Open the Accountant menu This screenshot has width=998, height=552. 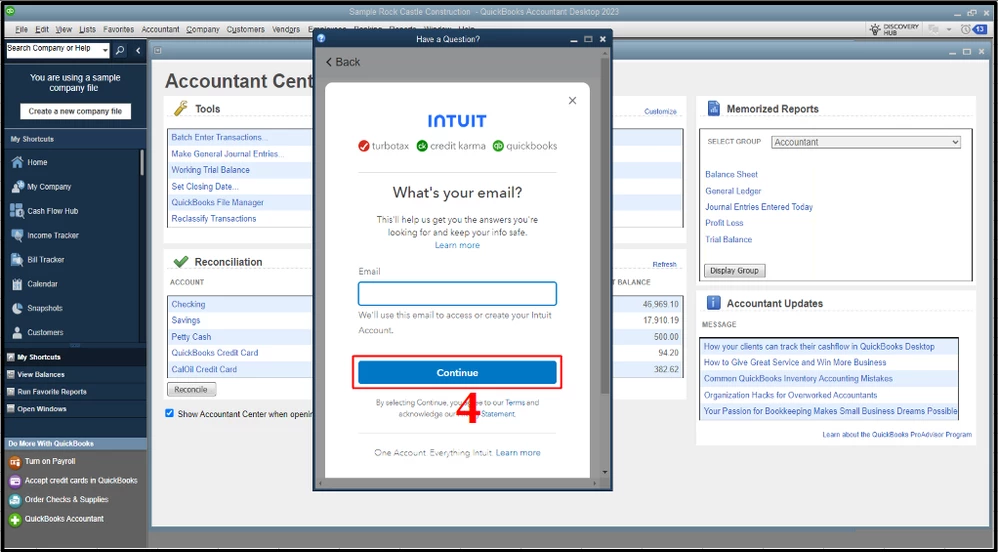coord(160,29)
